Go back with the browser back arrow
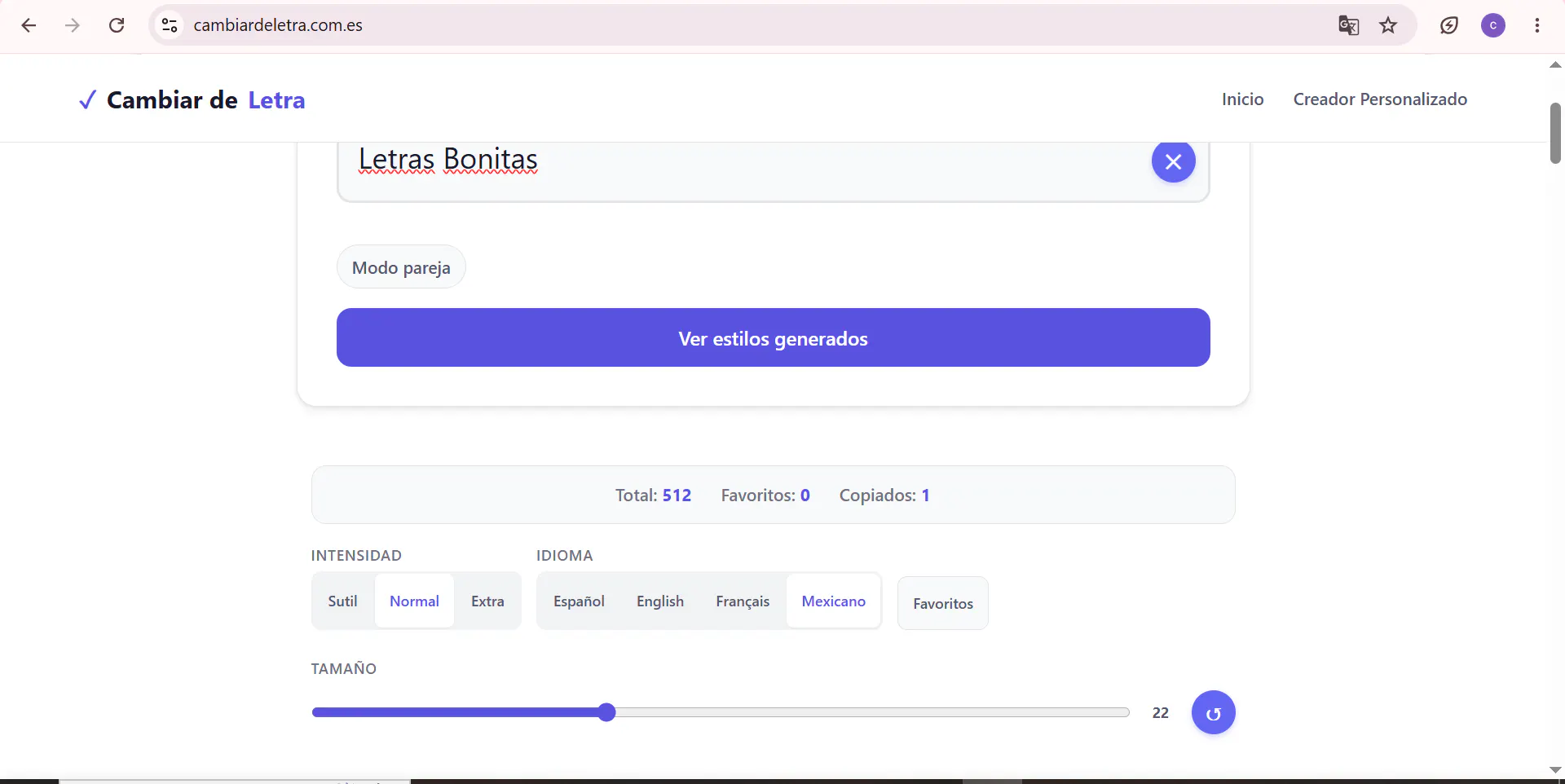The image size is (1565, 784). [x=29, y=25]
